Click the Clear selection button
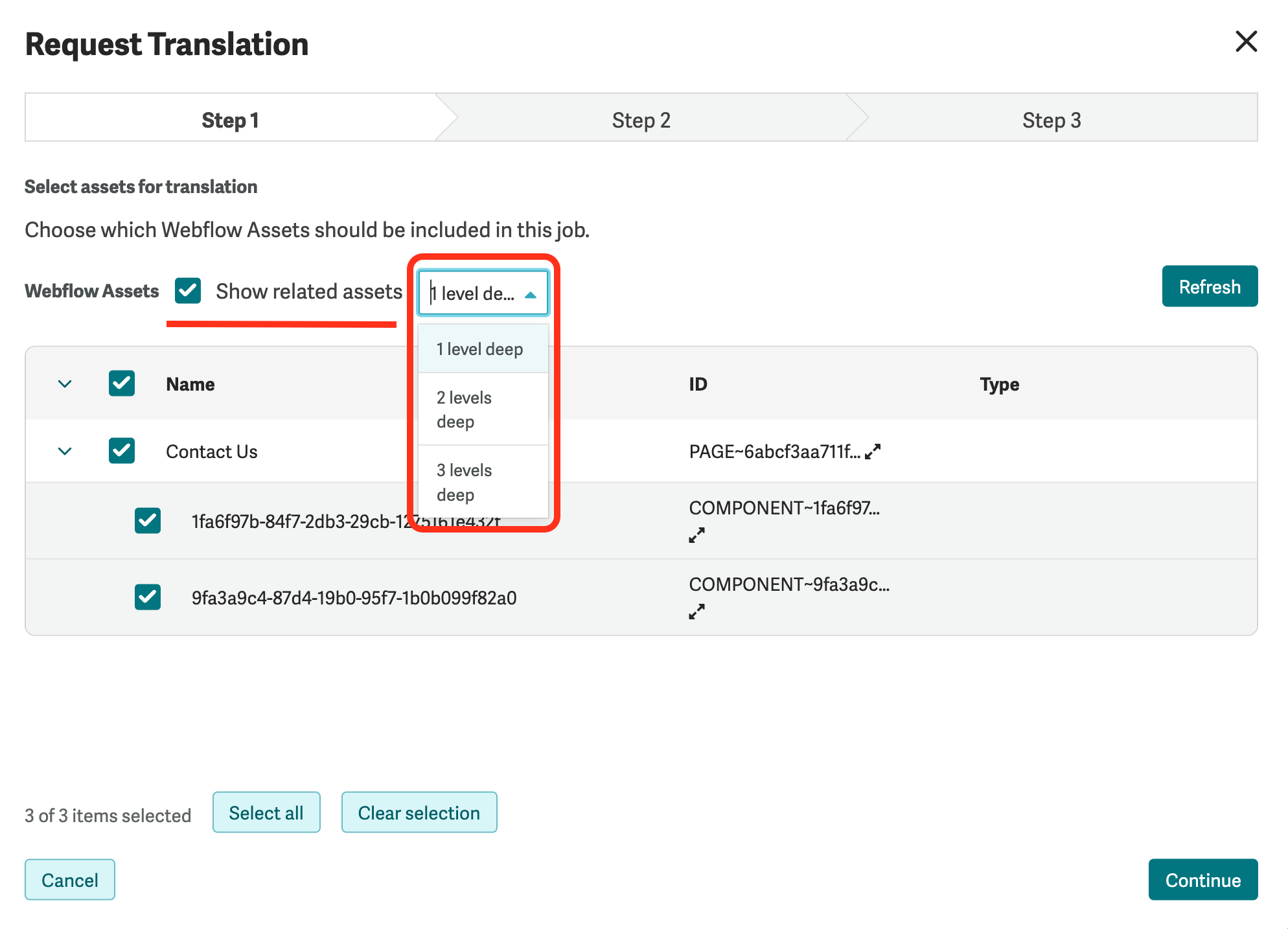Screen dimensions: 1288x929 419,812
